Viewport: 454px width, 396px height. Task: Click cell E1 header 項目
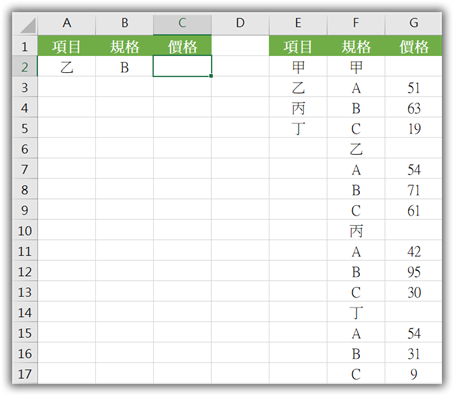pos(298,46)
